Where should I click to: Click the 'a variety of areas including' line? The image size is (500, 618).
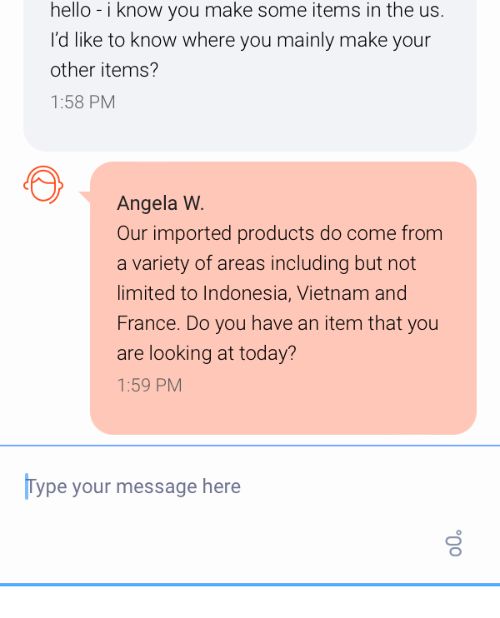266,263
